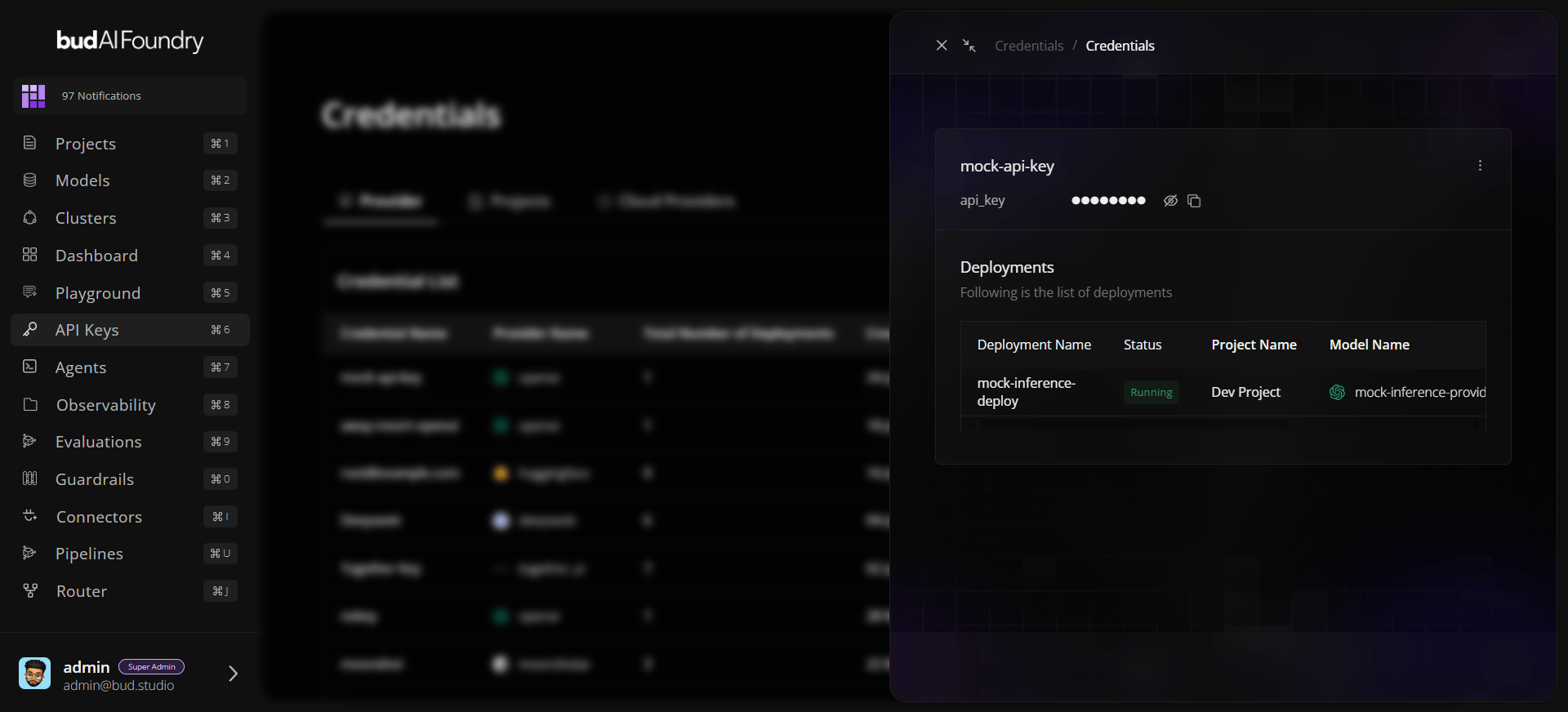Close the Credentials drawer
This screenshot has height=712, width=1568.
click(942, 46)
